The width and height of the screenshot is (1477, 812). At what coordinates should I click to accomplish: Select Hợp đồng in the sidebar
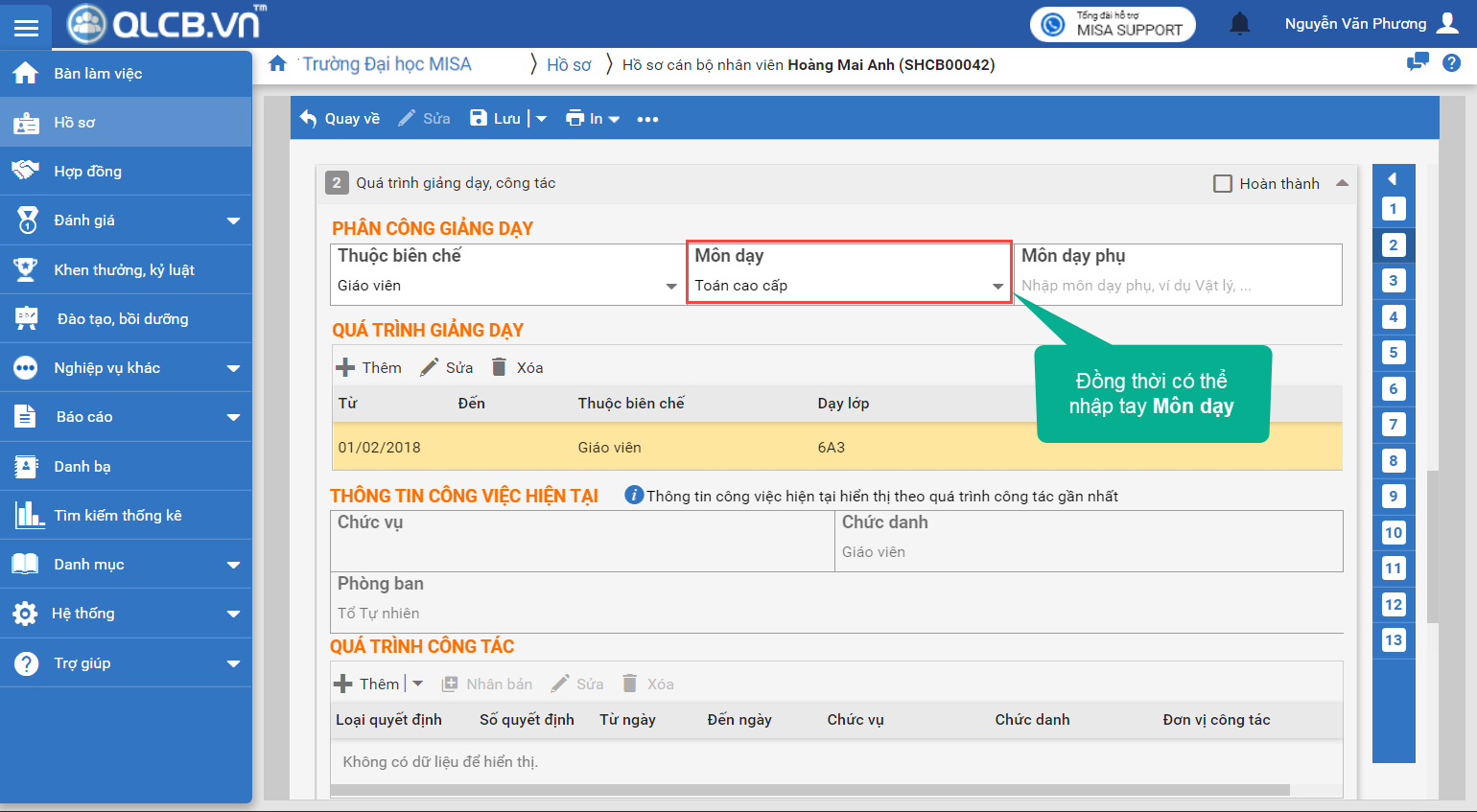(87, 172)
